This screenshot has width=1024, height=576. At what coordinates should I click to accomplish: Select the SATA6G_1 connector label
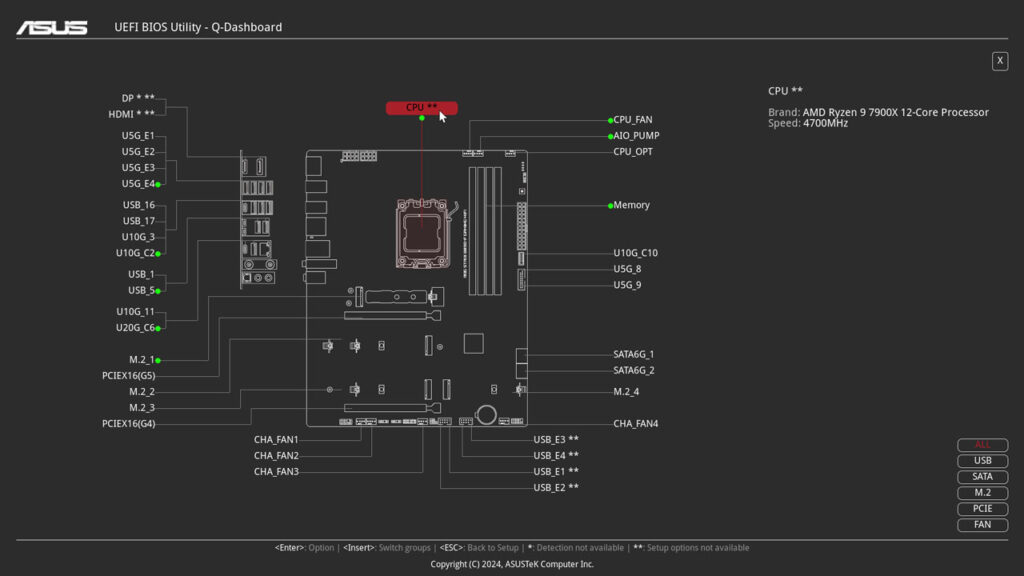click(634, 353)
